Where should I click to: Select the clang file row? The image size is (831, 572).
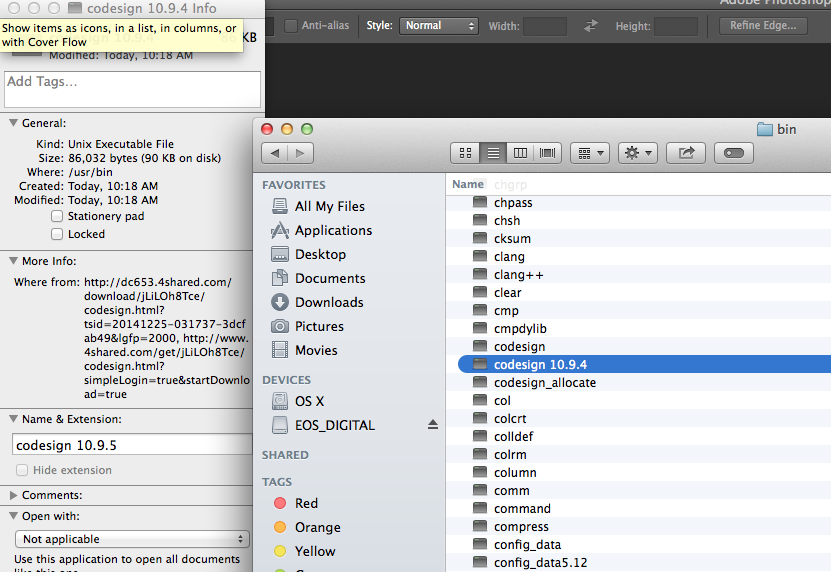click(638, 257)
